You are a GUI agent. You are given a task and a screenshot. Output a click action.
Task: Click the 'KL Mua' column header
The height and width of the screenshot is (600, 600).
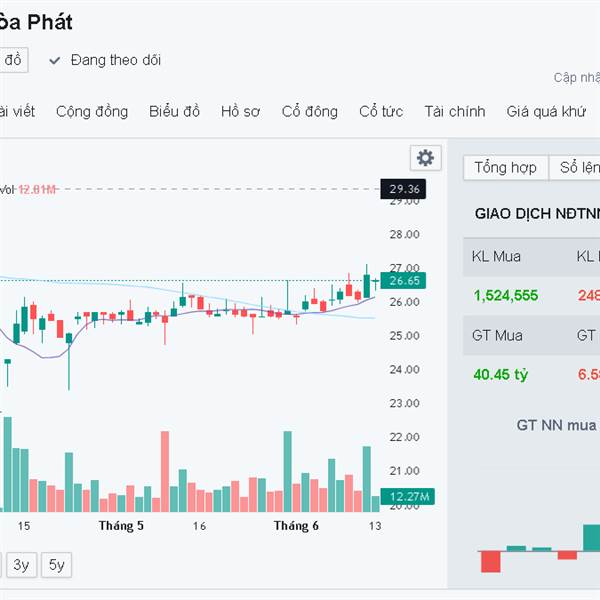496,256
